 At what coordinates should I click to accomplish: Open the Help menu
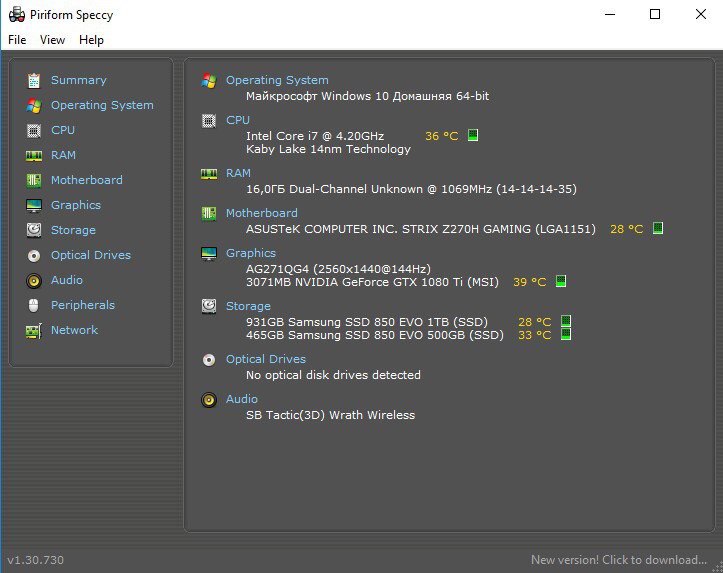[91, 40]
